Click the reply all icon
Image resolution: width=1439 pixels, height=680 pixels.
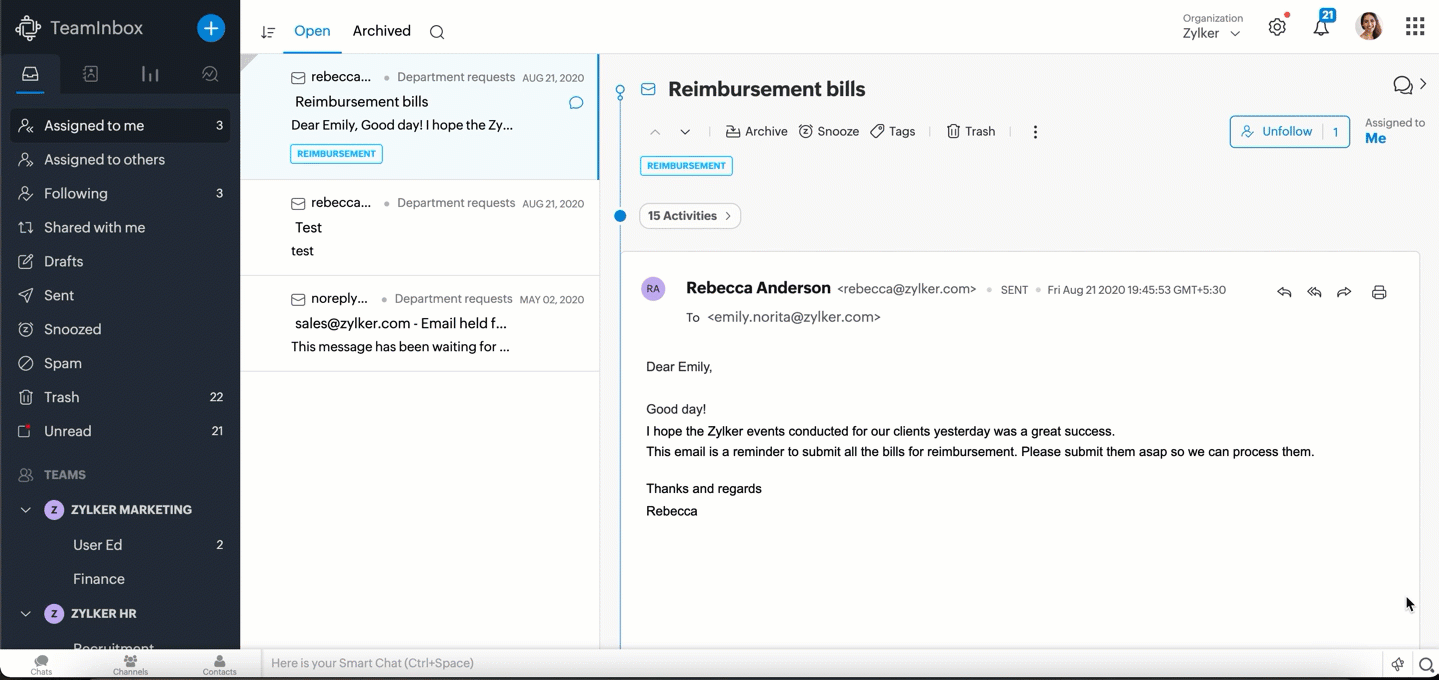click(x=1314, y=292)
